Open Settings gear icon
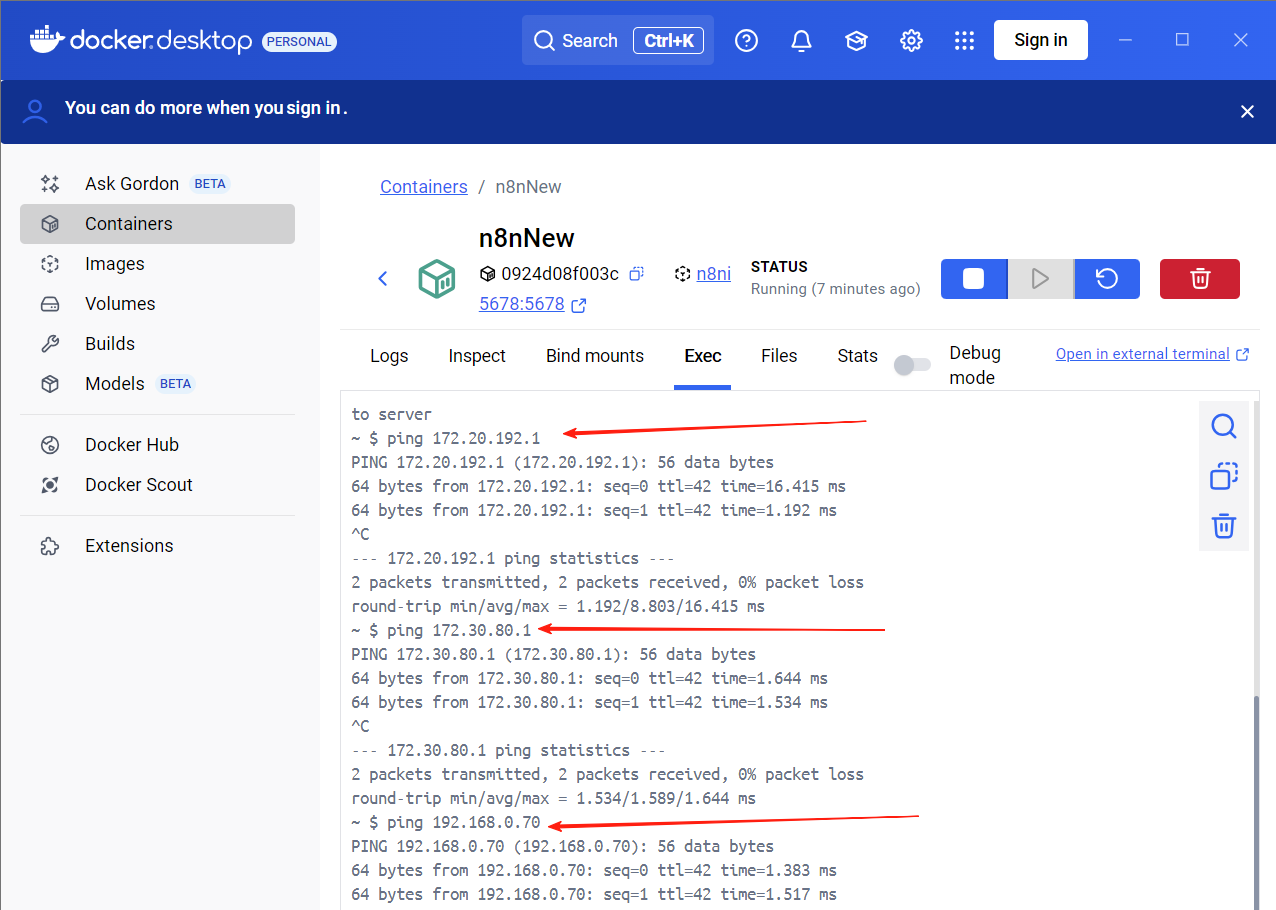 911,40
